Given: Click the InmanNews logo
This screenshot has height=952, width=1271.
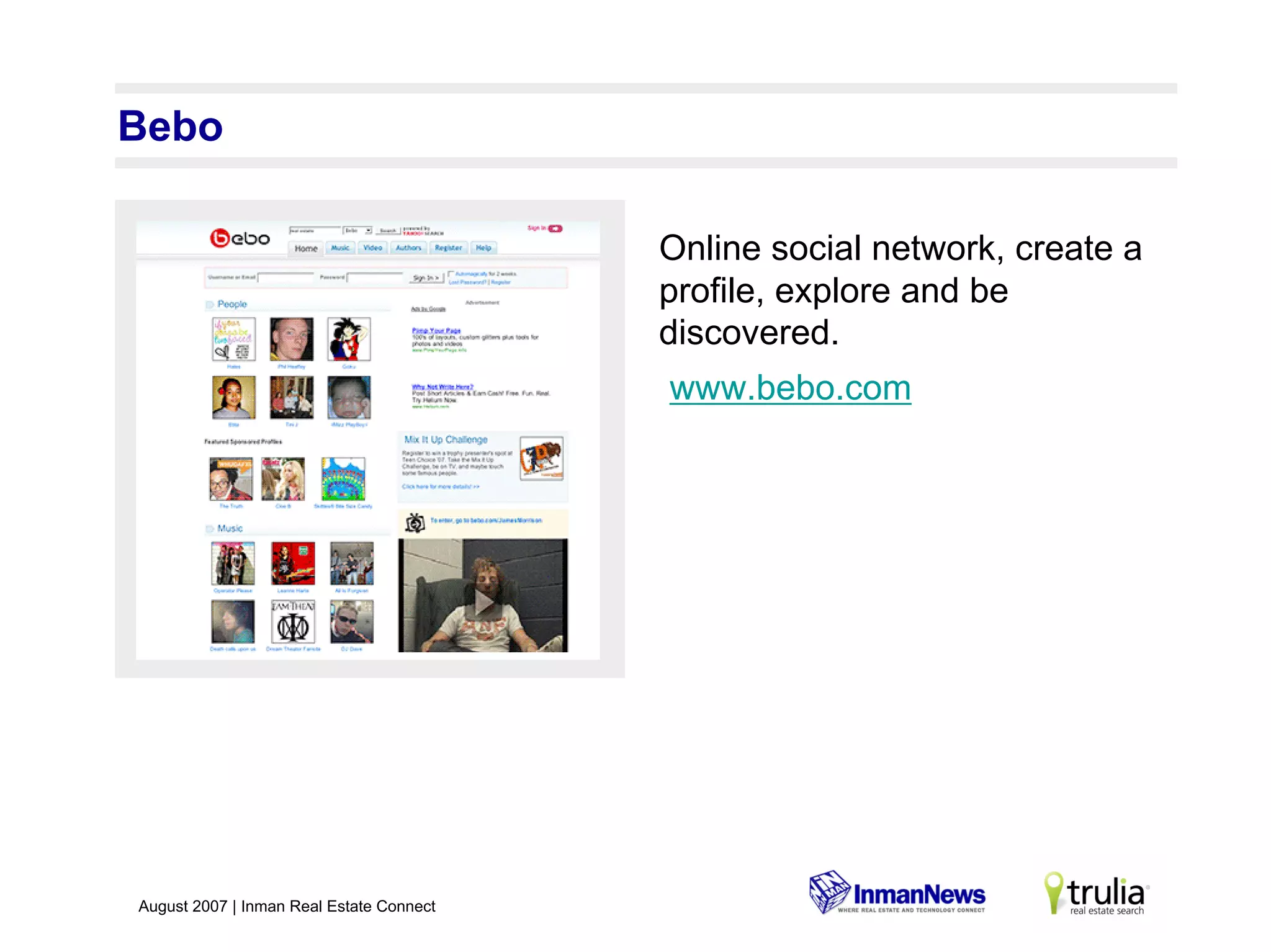Looking at the screenshot, I should click(x=897, y=892).
